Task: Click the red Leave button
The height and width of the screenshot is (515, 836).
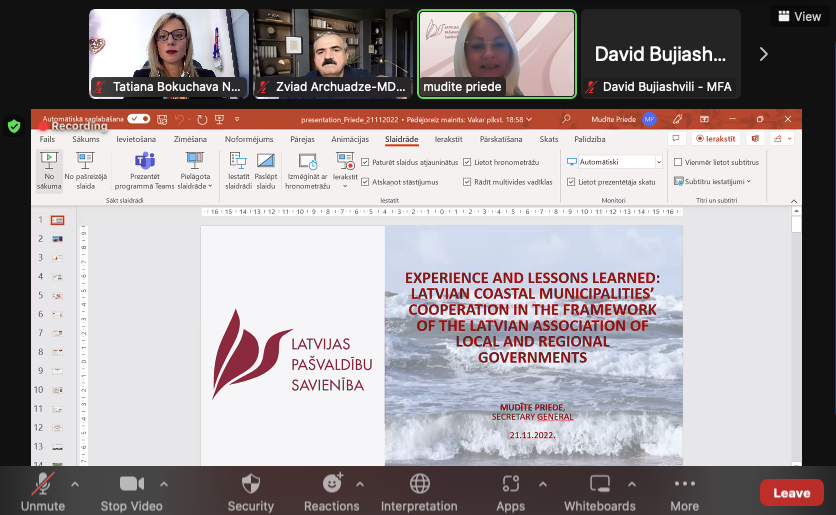Action: (x=791, y=493)
